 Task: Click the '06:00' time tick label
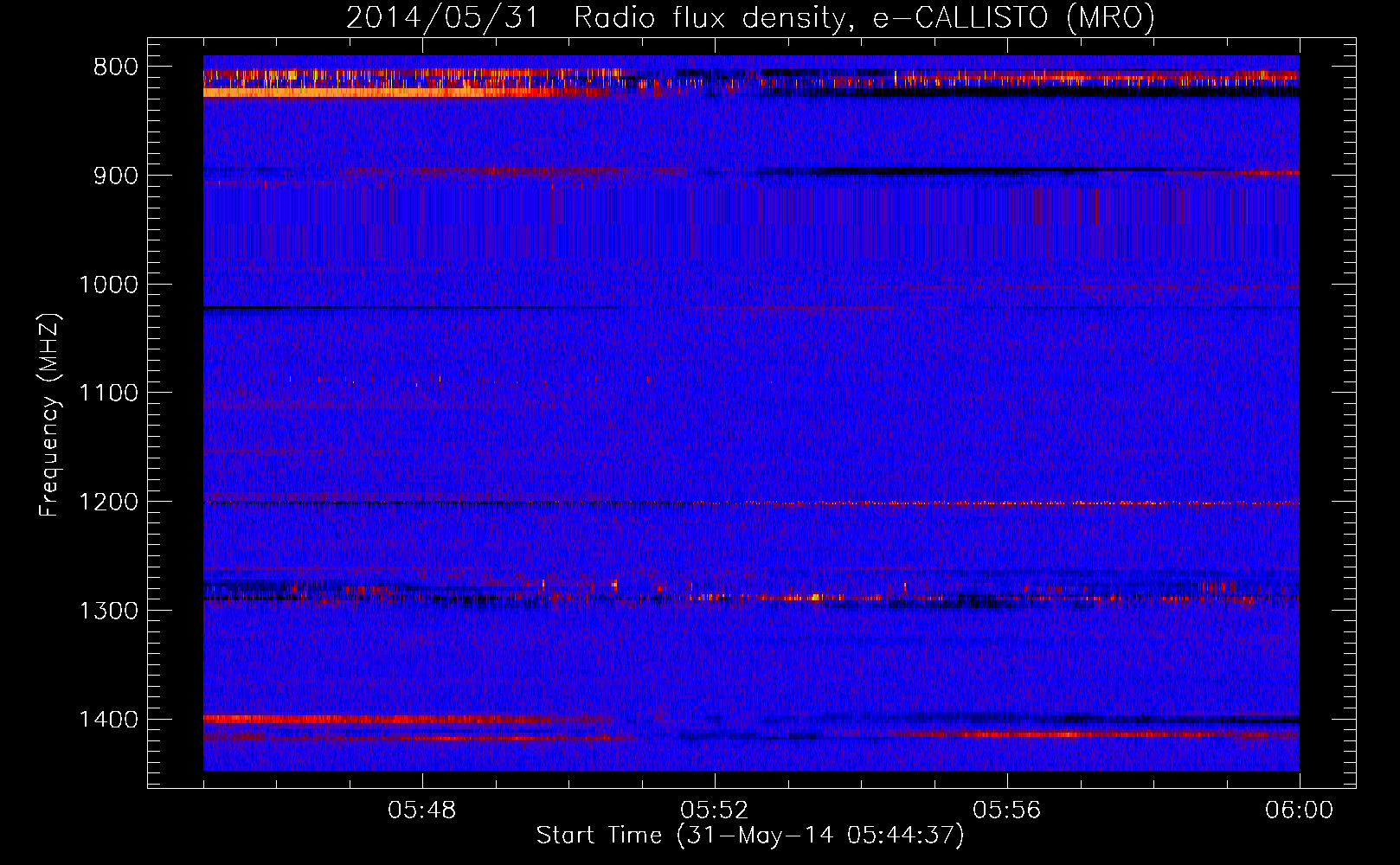click(x=1299, y=811)
